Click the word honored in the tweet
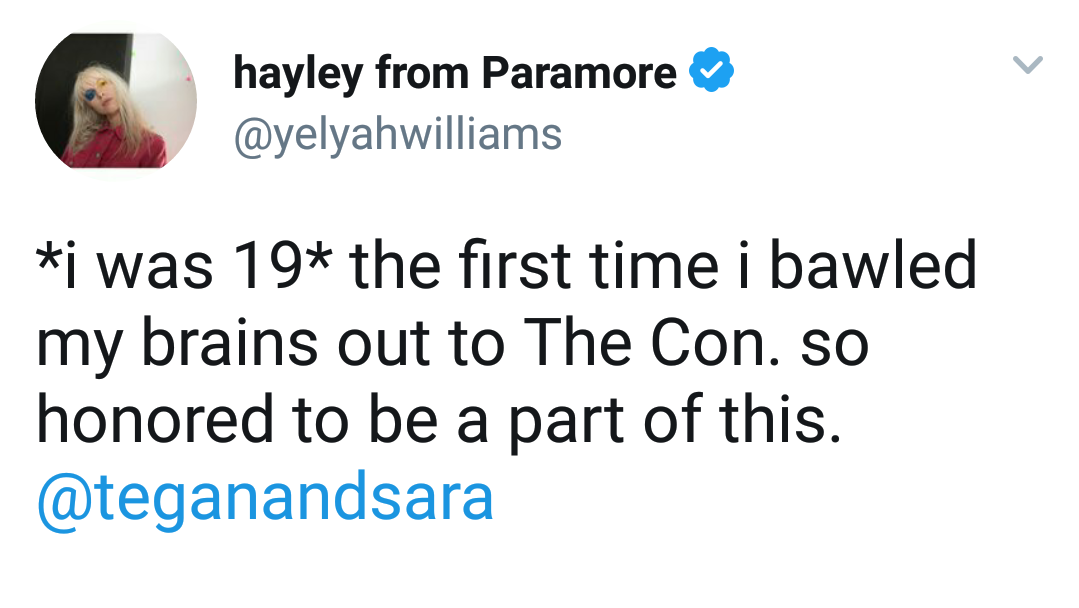The width and height of the screenshot is (1079, 608). coord(155,420)
